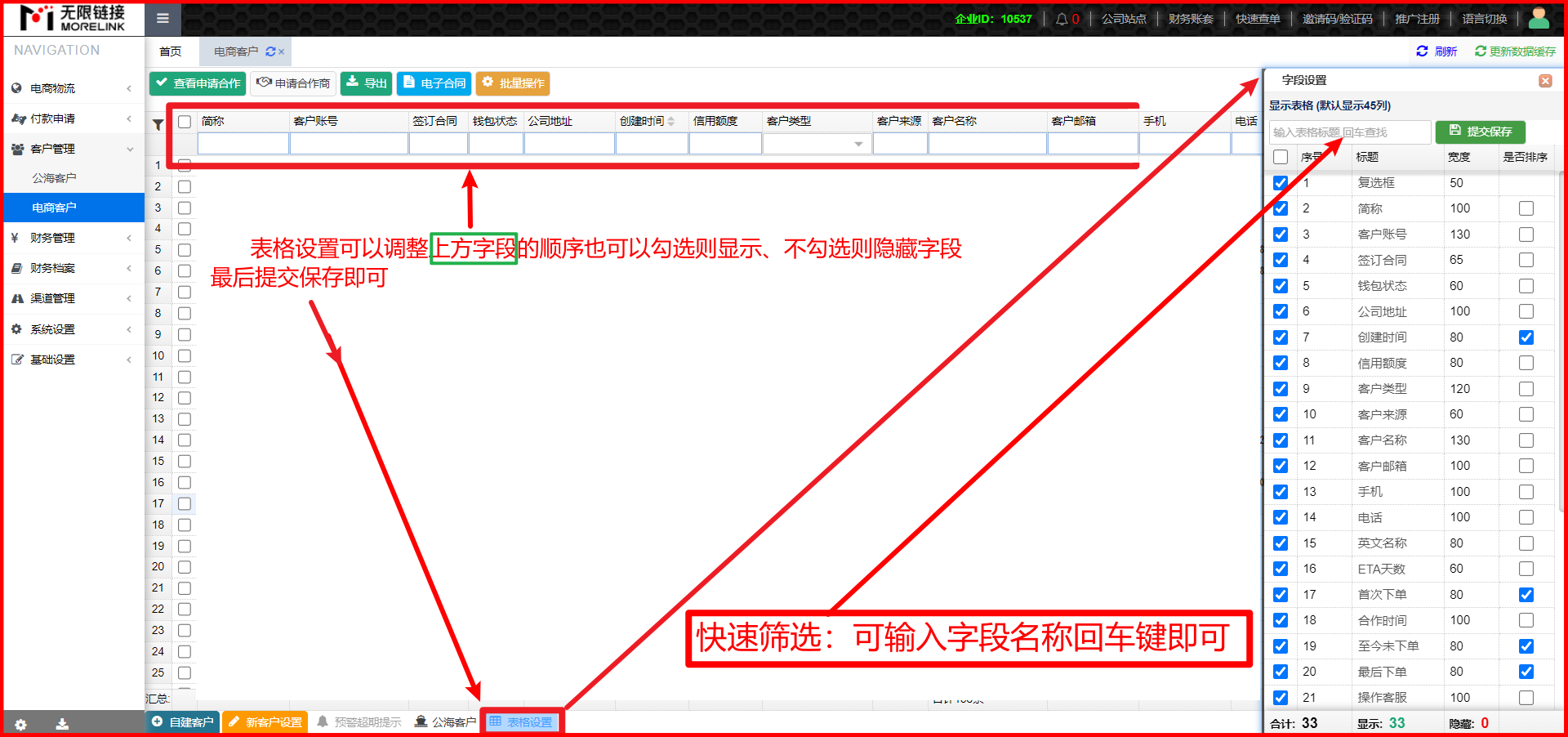Disable sorting checkbox for 创建时间 field
This screenshot has width=1568, height=737.
[x=1526, y=337]
